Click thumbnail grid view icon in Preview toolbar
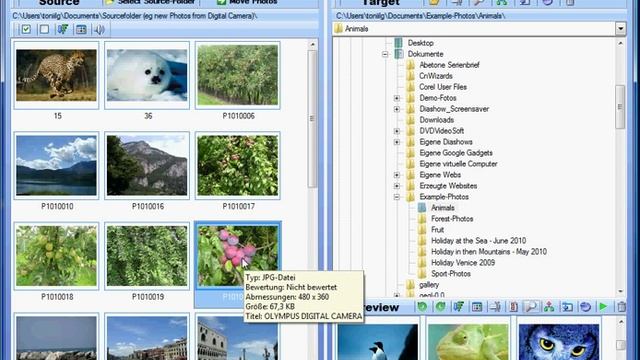This screenshot has width=640, height=360. pos(477,307)
